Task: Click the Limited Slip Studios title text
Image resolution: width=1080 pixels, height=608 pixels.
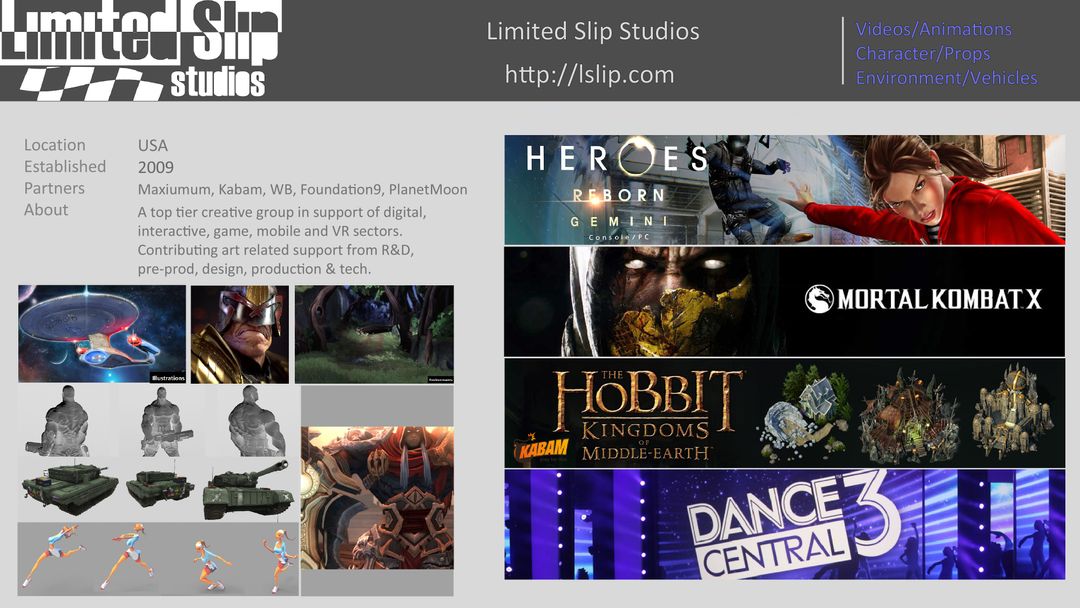Action: (593, 31)
